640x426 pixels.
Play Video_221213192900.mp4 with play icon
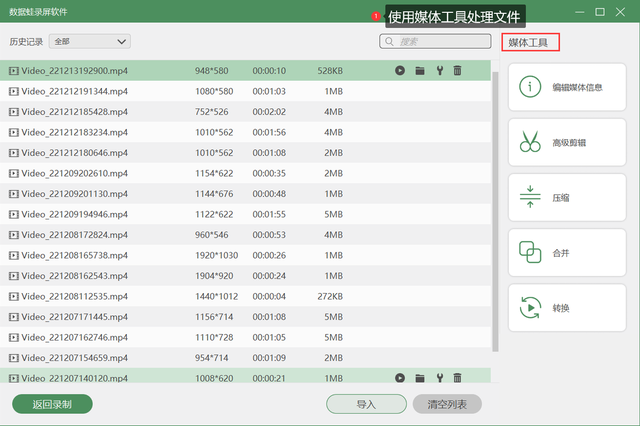[400, 71]
